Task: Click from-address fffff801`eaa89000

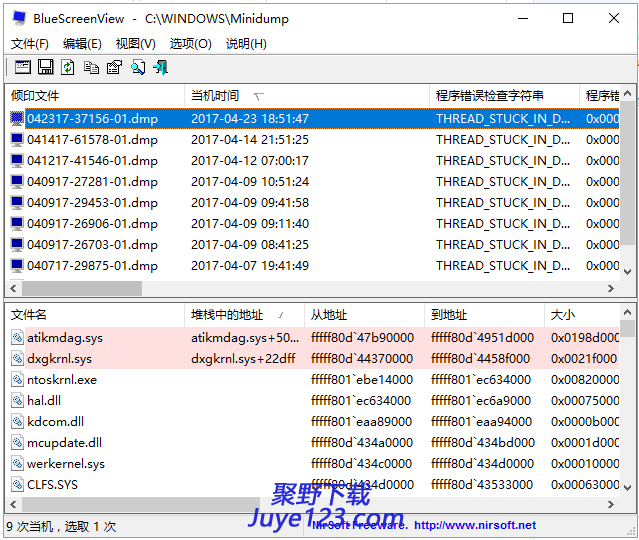Action: pyautogui.click(x=361, y=422)
